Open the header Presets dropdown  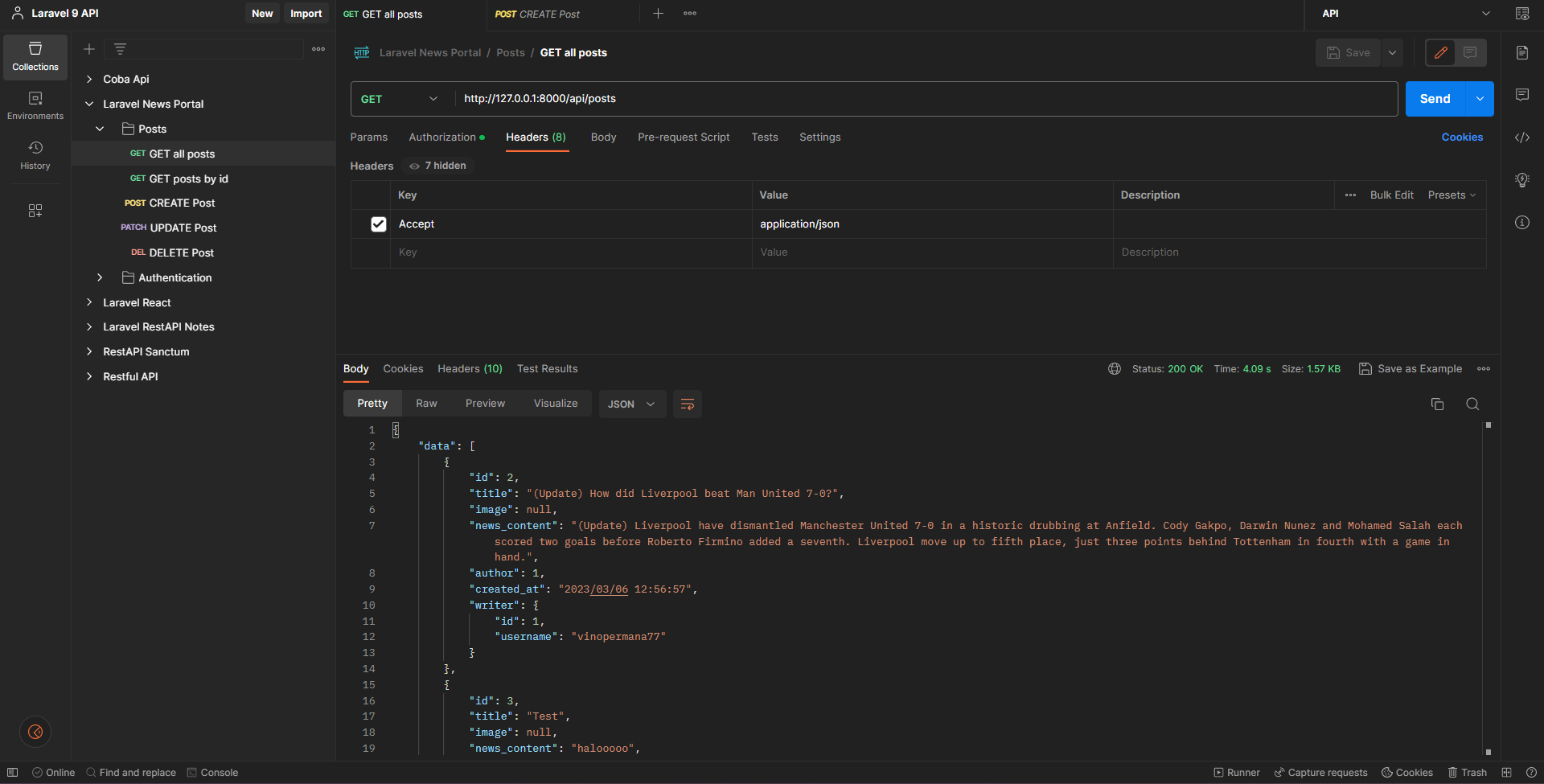tap(1452, 195)
